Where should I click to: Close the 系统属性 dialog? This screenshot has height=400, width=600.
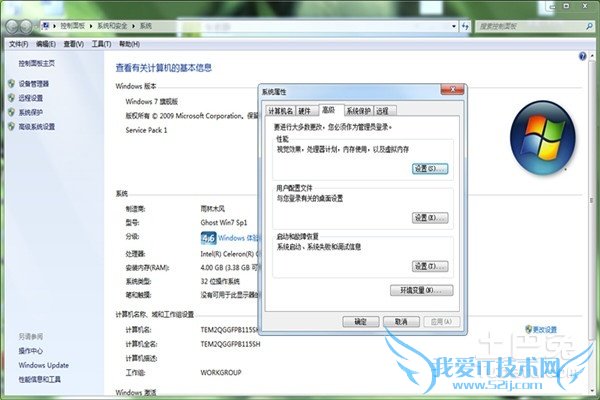click(x=452, y=90)
